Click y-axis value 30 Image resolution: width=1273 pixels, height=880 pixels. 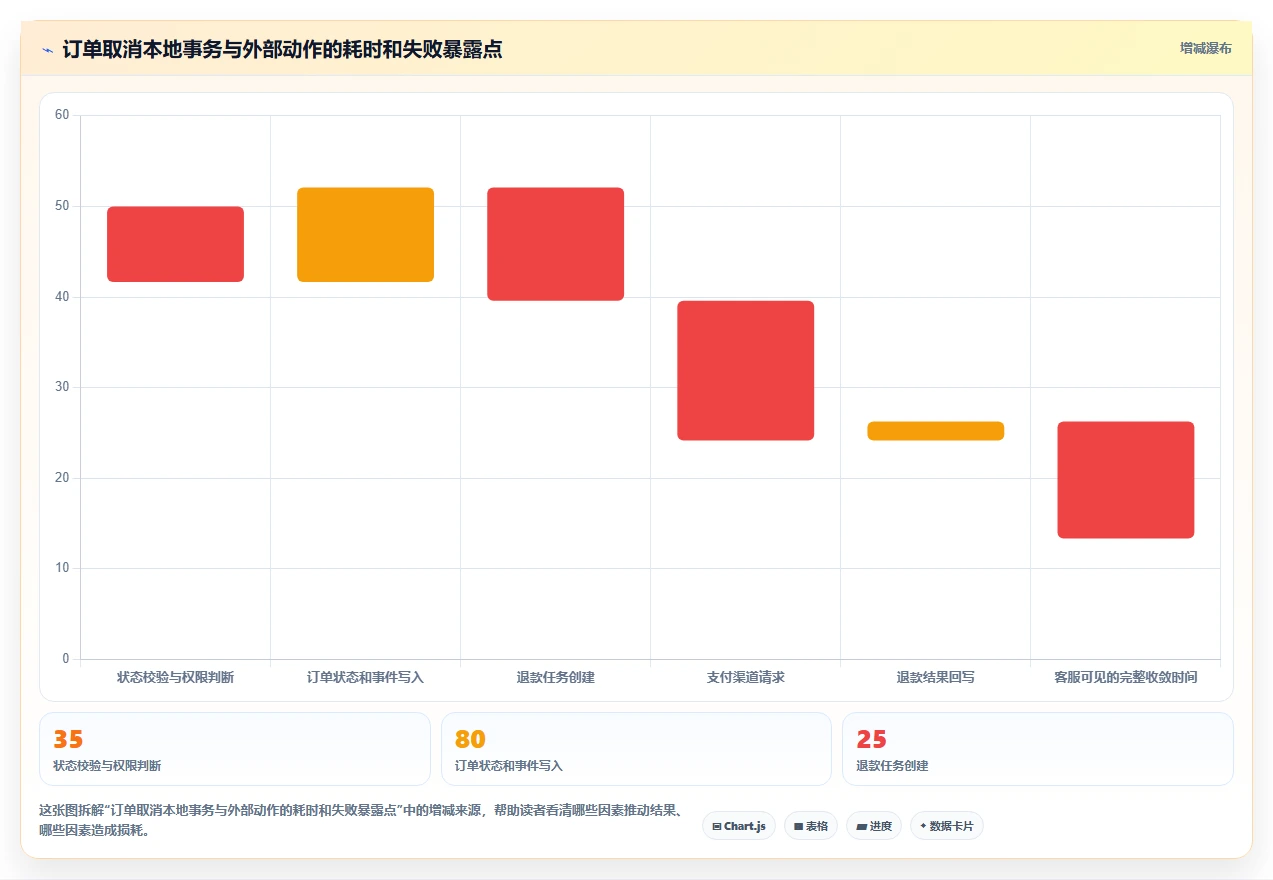click(x=62, y=387)
